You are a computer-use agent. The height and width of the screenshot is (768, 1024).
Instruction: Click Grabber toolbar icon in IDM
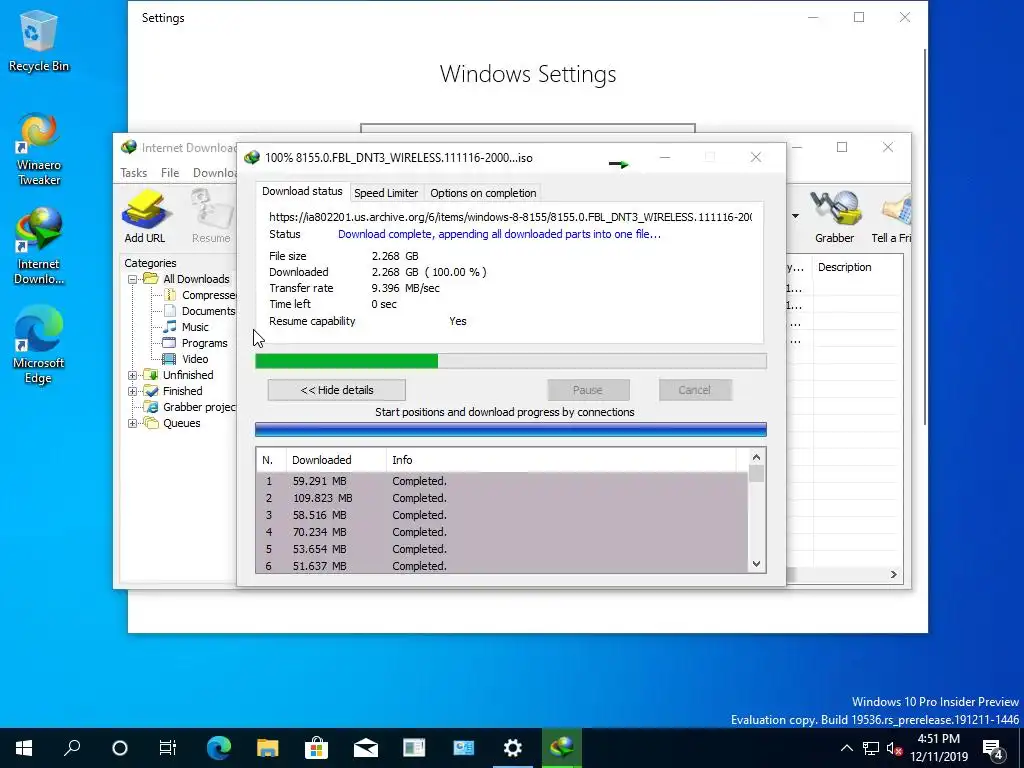[834, 217]
